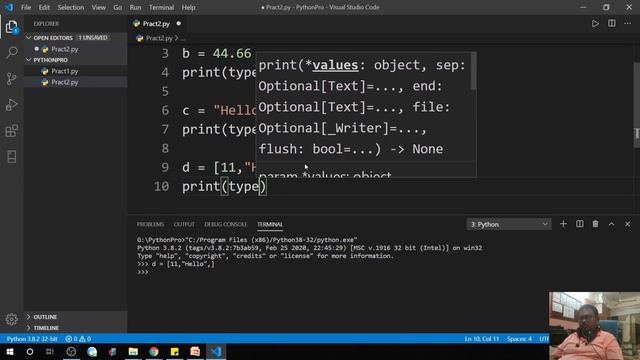Open Sticky Notes on taskbar
The width and height of the screenshot is (640, 360).
175,351
